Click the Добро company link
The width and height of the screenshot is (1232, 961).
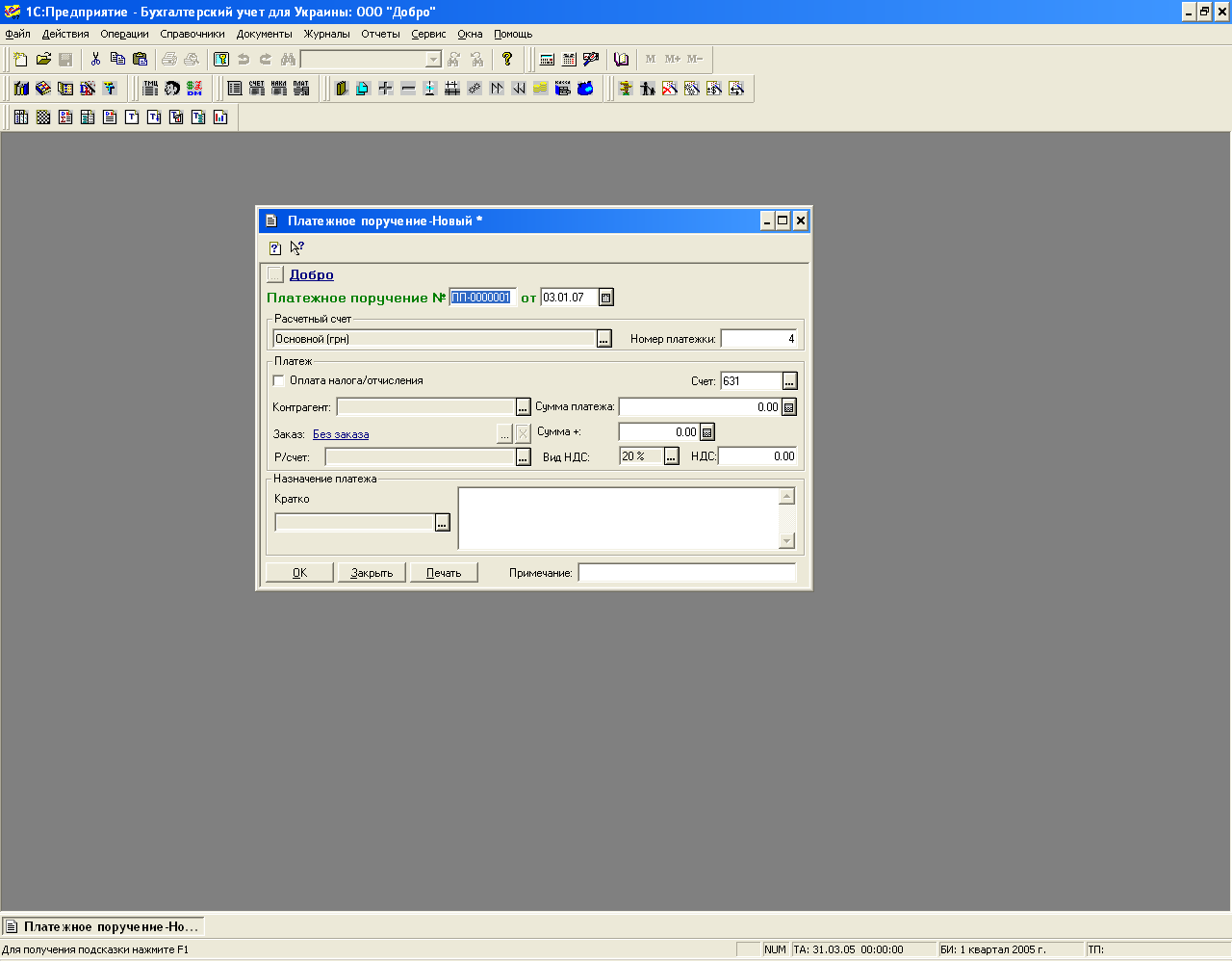[x=312, y=274]
